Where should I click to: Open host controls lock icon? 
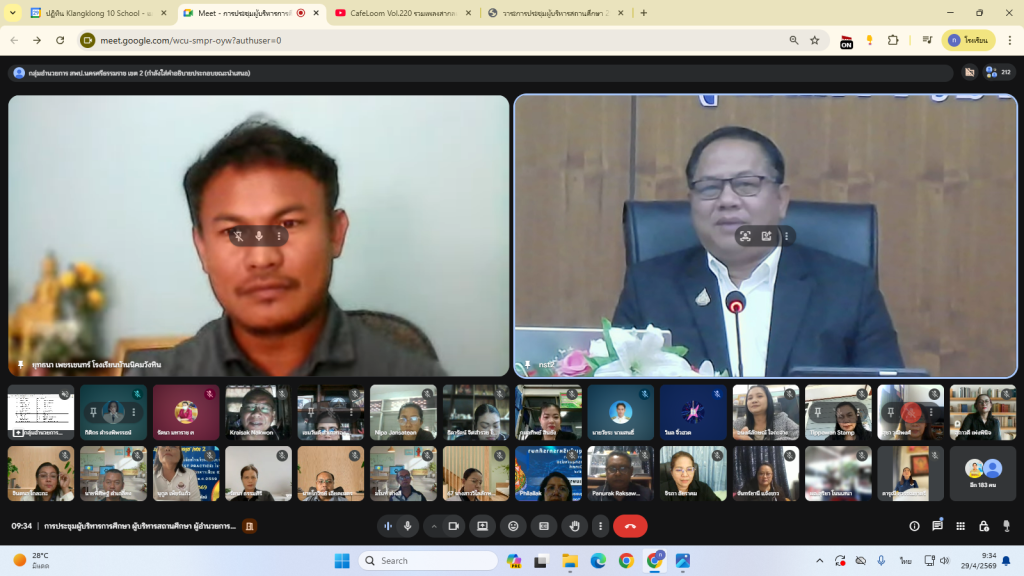coord(984,526)
